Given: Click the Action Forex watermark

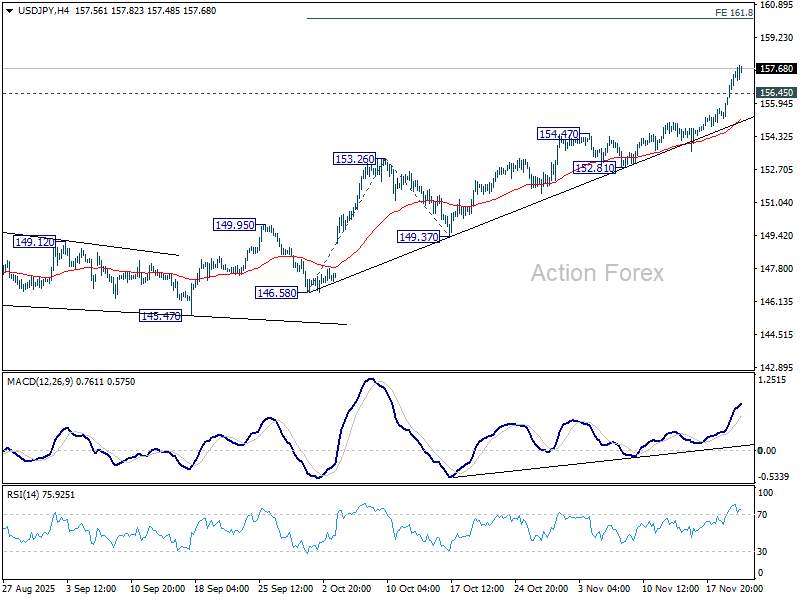Looking at the screenshot, I should tap(596, 273).
